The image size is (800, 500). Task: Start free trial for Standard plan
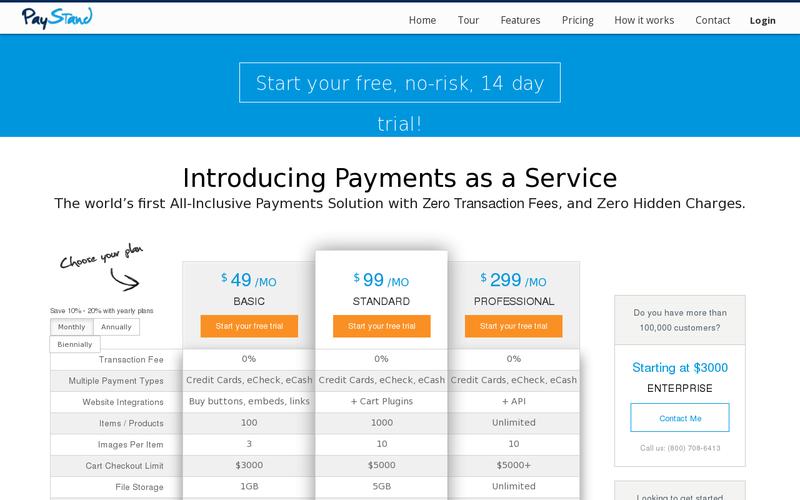point(381,326)
